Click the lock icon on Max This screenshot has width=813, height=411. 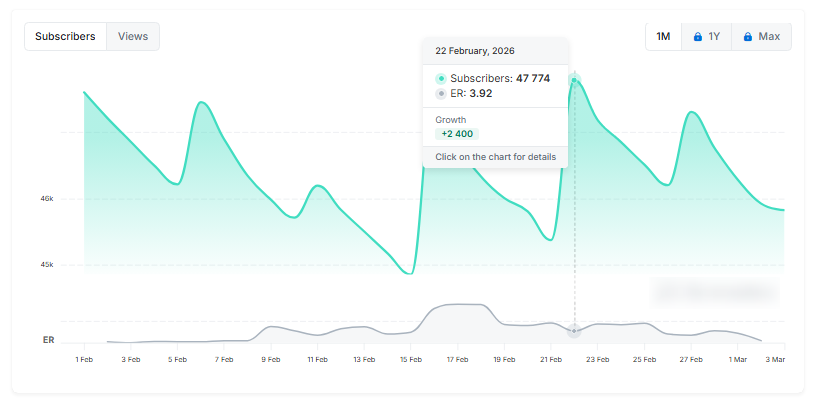747,37
